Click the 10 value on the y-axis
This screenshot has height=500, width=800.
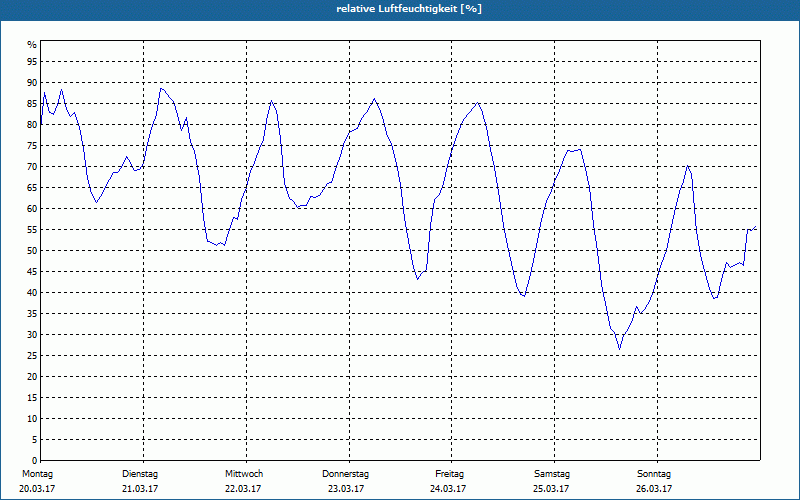click(32, 419)
